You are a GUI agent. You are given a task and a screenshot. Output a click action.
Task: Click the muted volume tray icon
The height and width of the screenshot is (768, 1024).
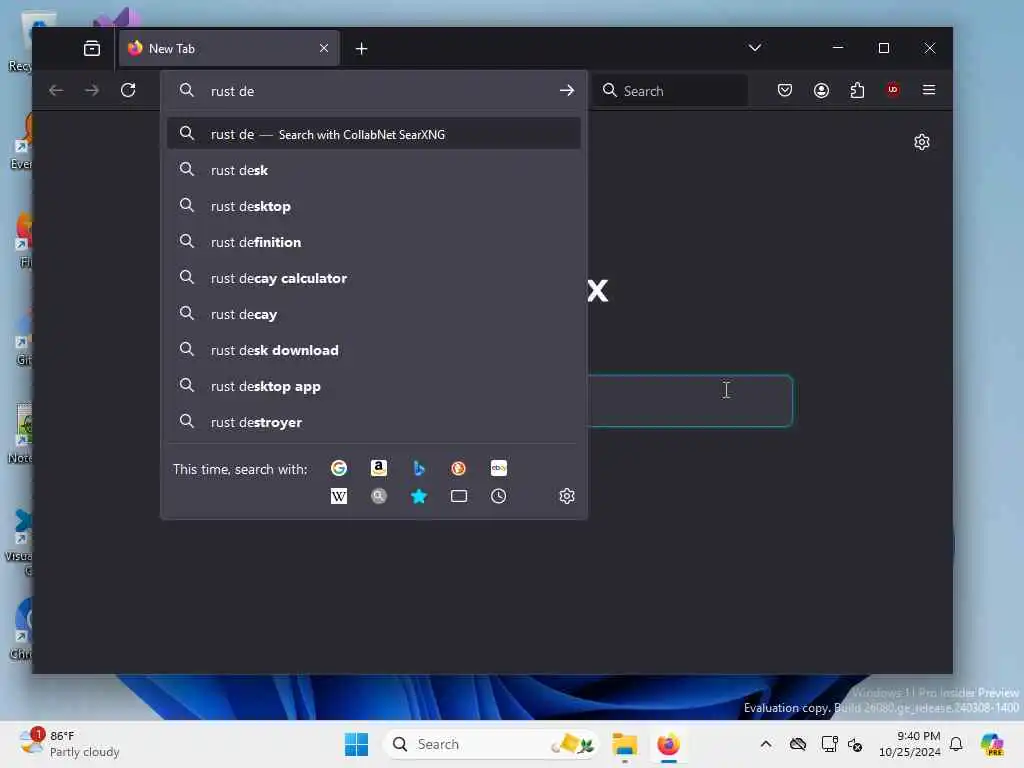(x=855, y=744)
